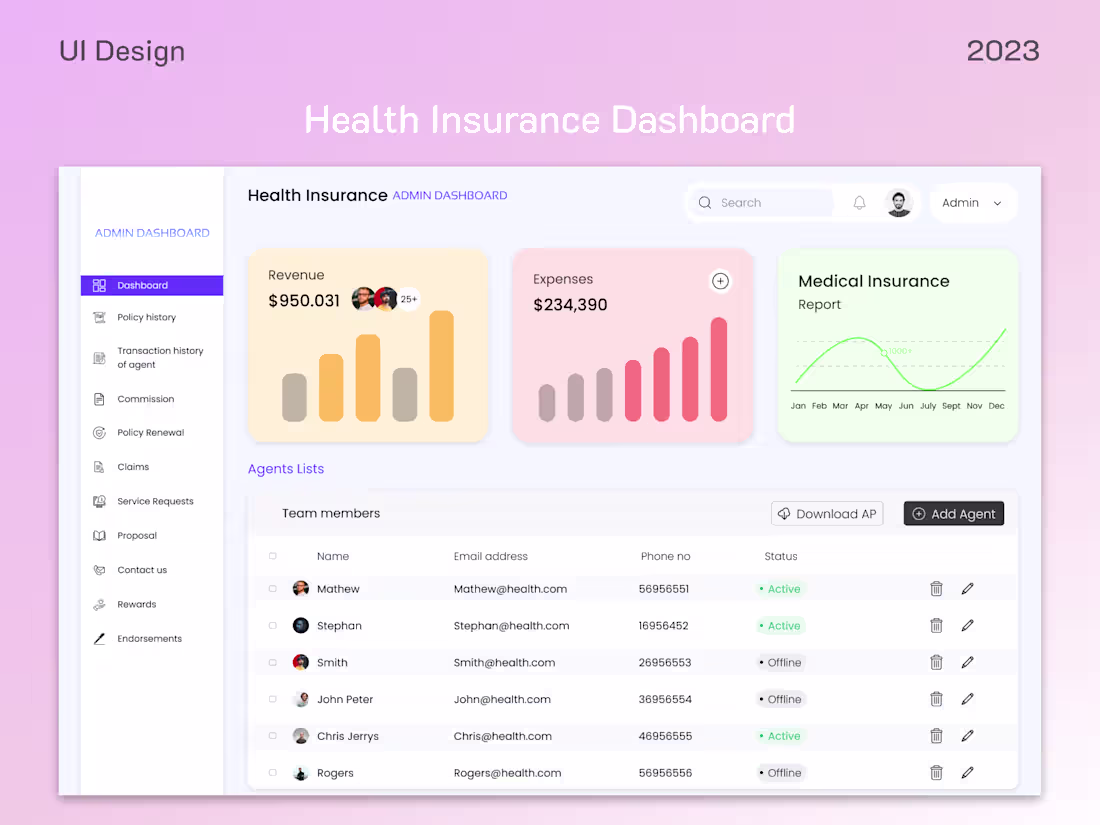The width and height of the screenshot is (1100, 825).
Task: Select the Service Requests icon
Action: point(99,500)
